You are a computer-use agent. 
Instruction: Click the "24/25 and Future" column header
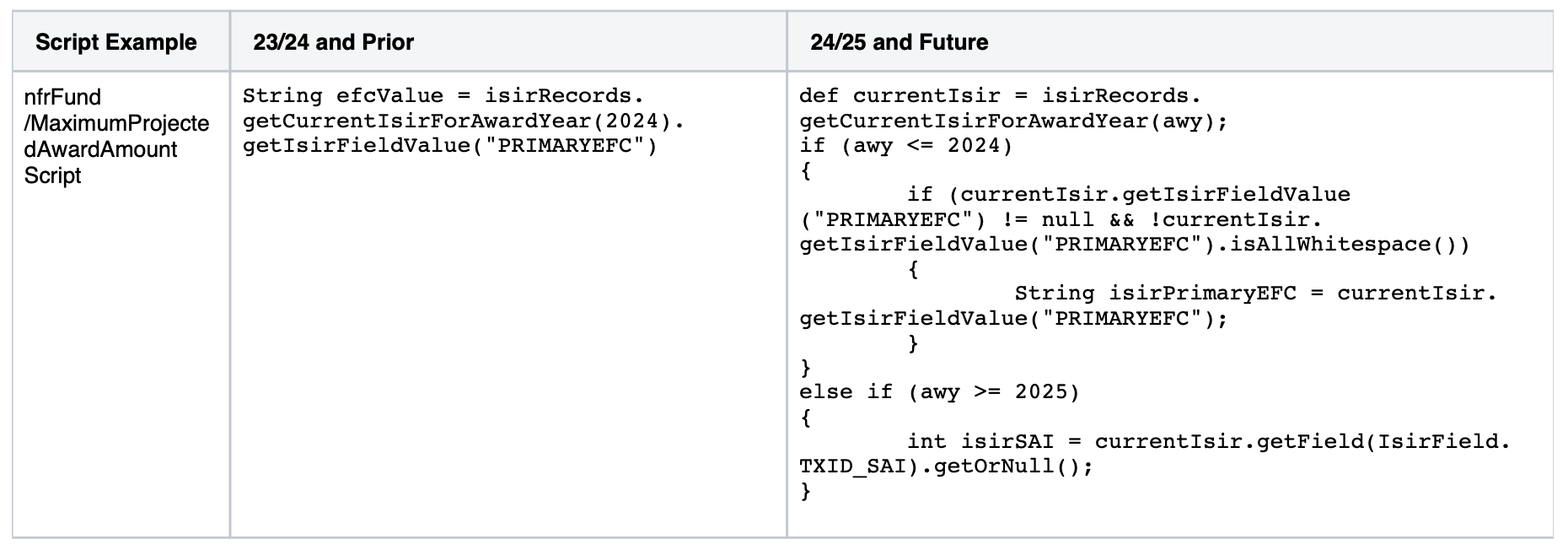click(899, 42)
